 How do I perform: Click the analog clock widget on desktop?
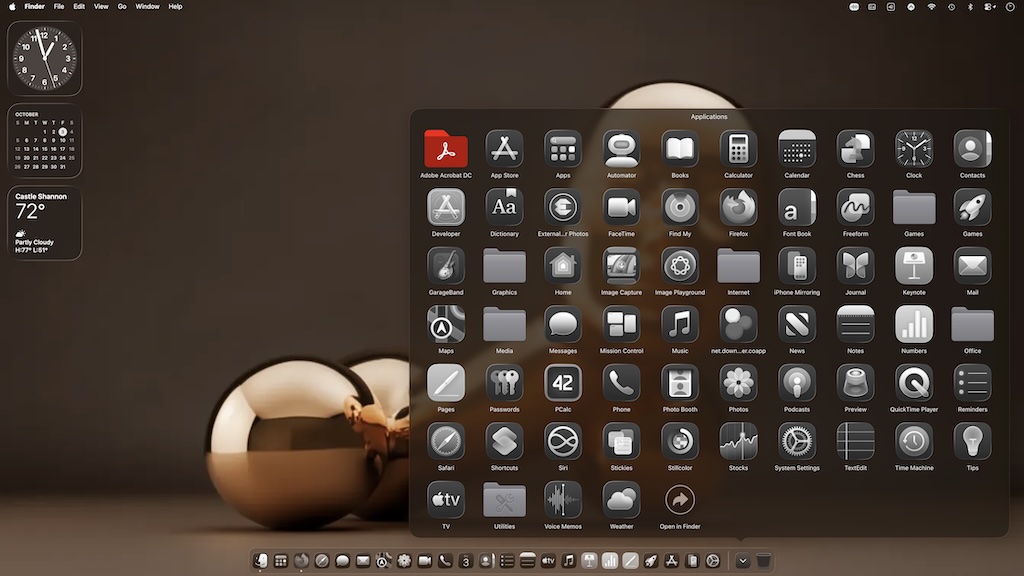tap(44, 59)
